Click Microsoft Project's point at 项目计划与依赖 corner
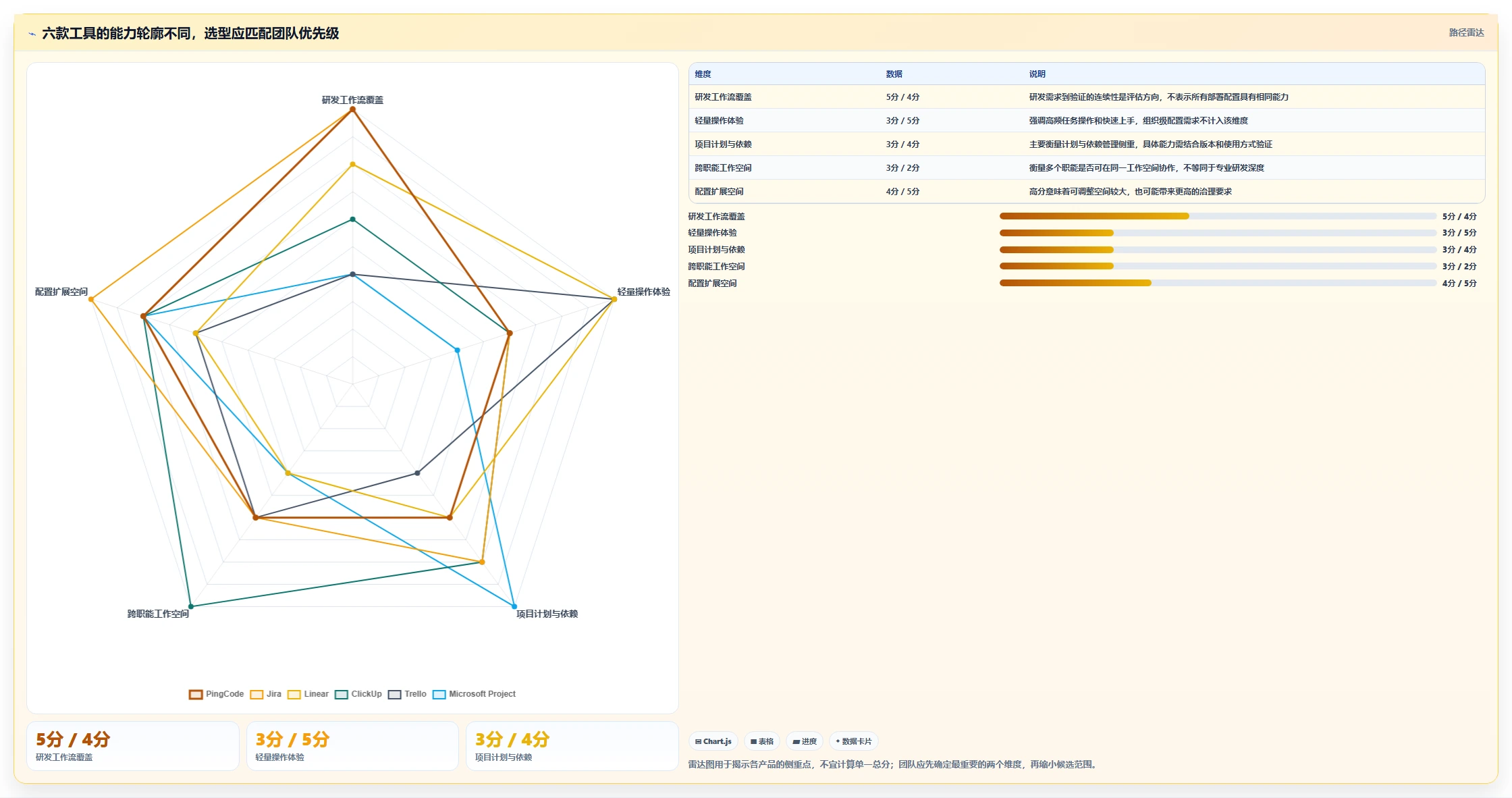Image resolution: width=1512 pixels, height=798 pixels. pyautogui.click(x=514, y=606)
